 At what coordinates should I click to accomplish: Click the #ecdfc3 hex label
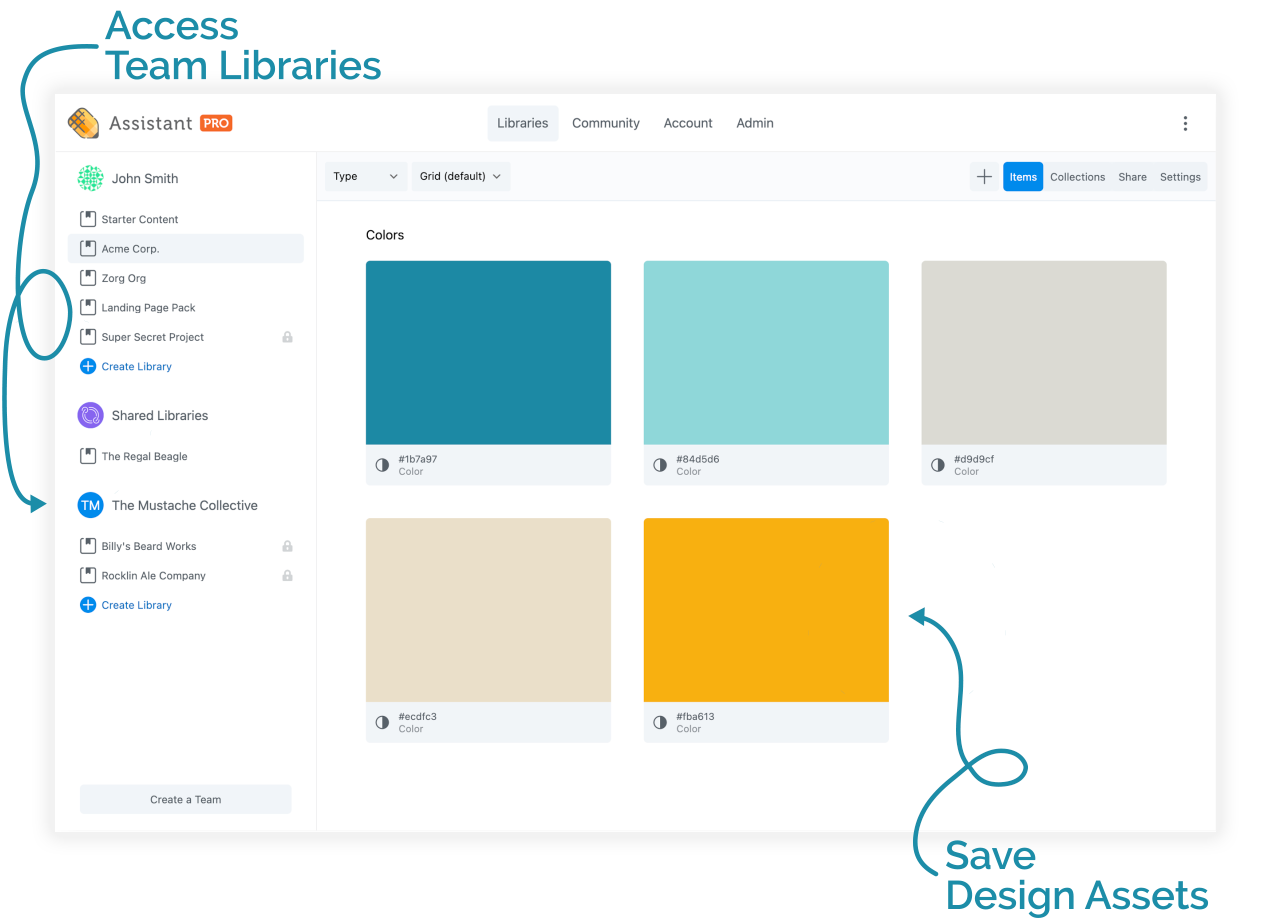click(x=418, y=717)
